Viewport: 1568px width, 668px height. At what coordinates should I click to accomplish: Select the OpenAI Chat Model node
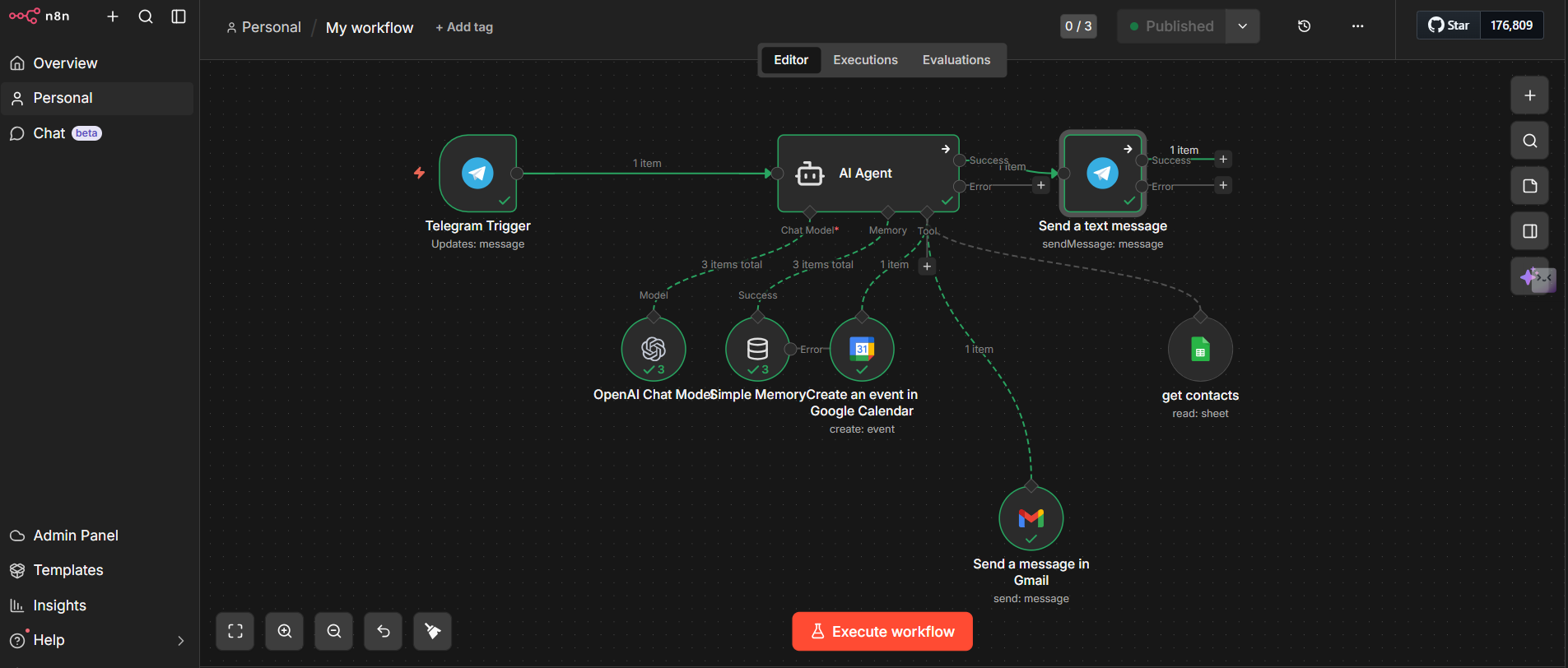[654, 349]
